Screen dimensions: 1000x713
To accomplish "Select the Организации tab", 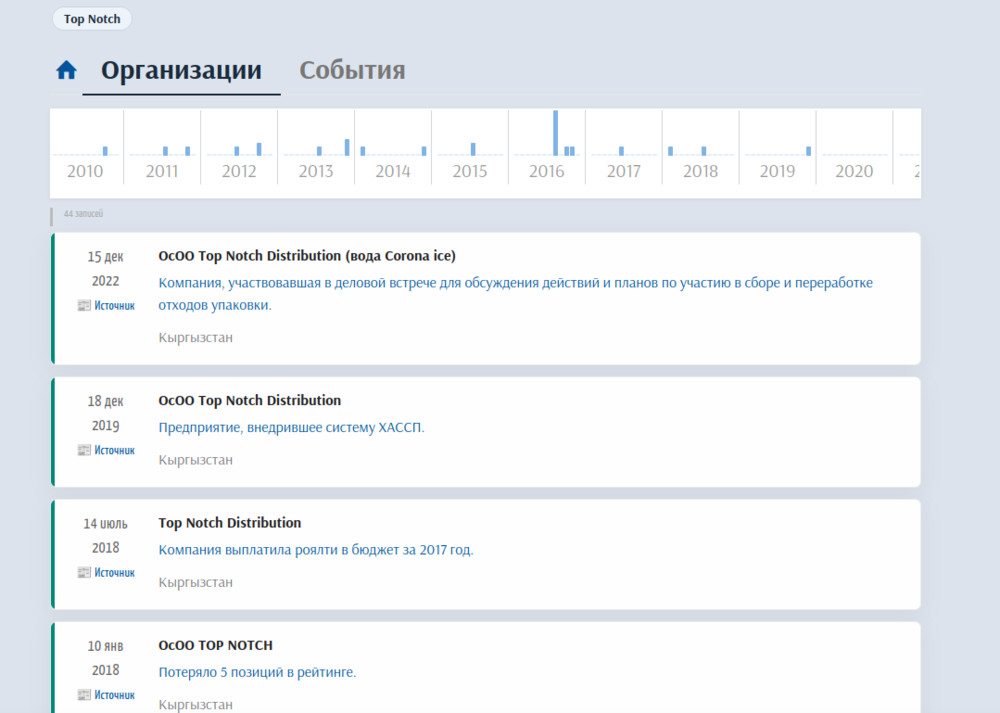I will (x=181, y=71).
